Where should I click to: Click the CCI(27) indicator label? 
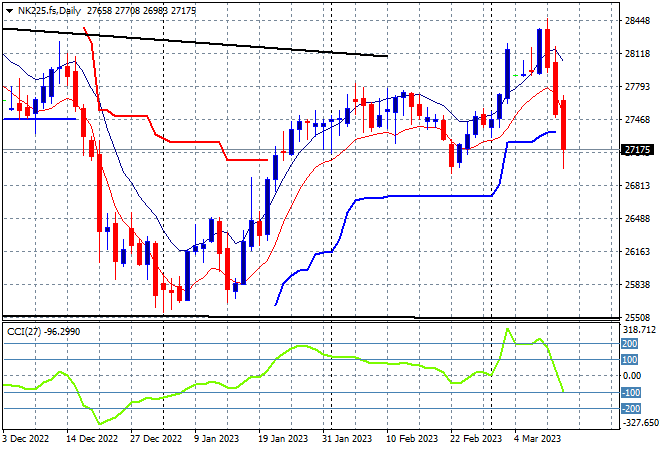pos(24,332)
